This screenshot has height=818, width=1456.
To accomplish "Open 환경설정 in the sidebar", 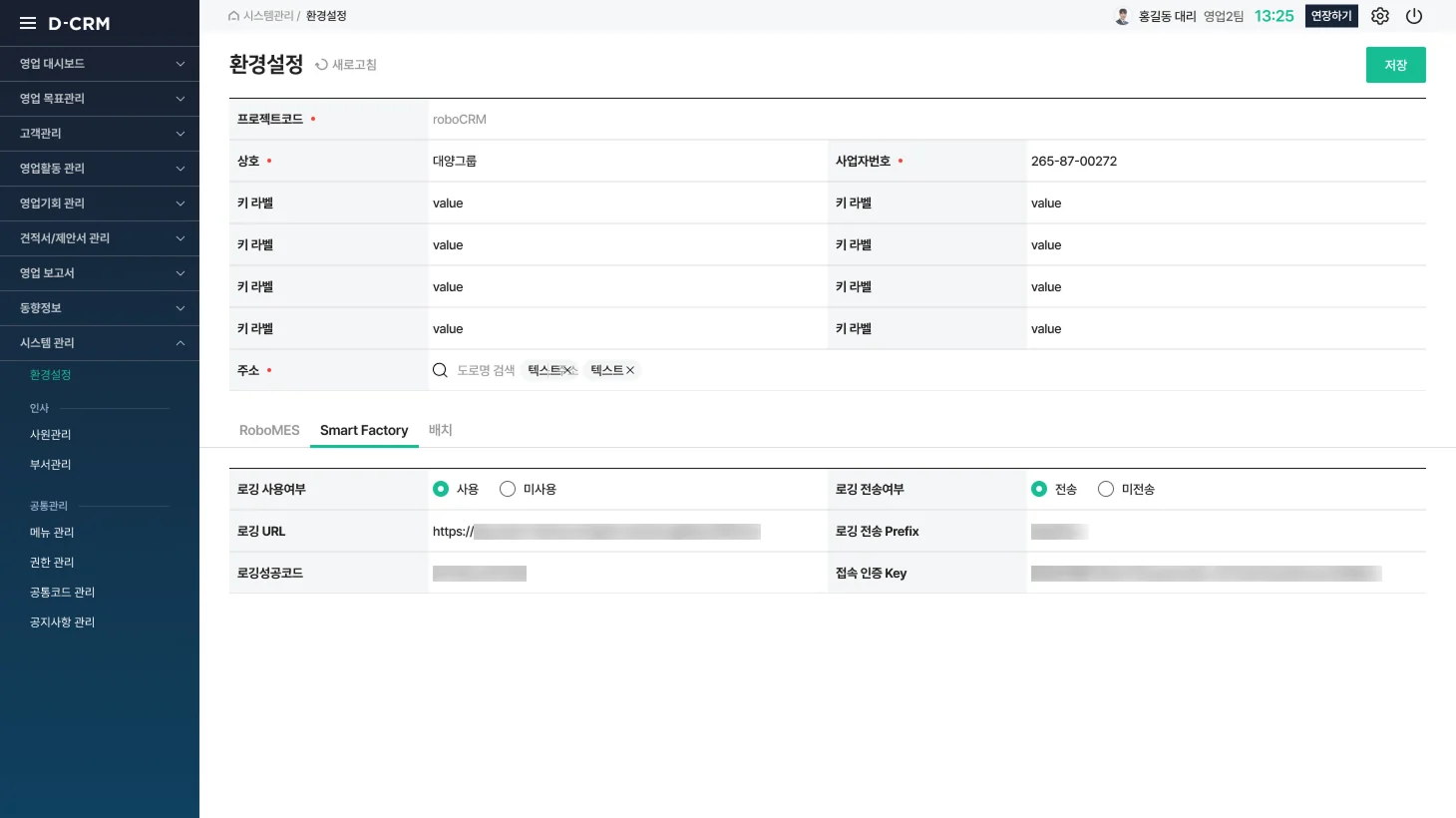I will click(x=51, y=375).
